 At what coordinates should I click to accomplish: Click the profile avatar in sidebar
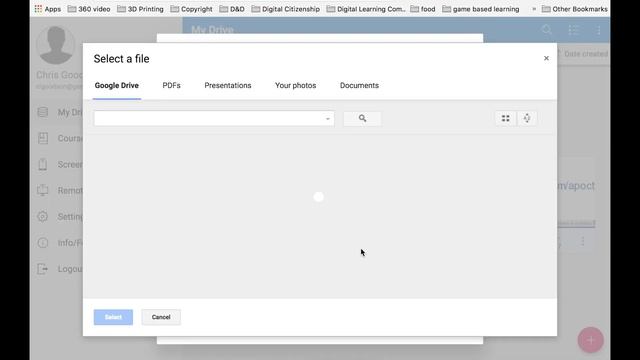pos(56,45)
